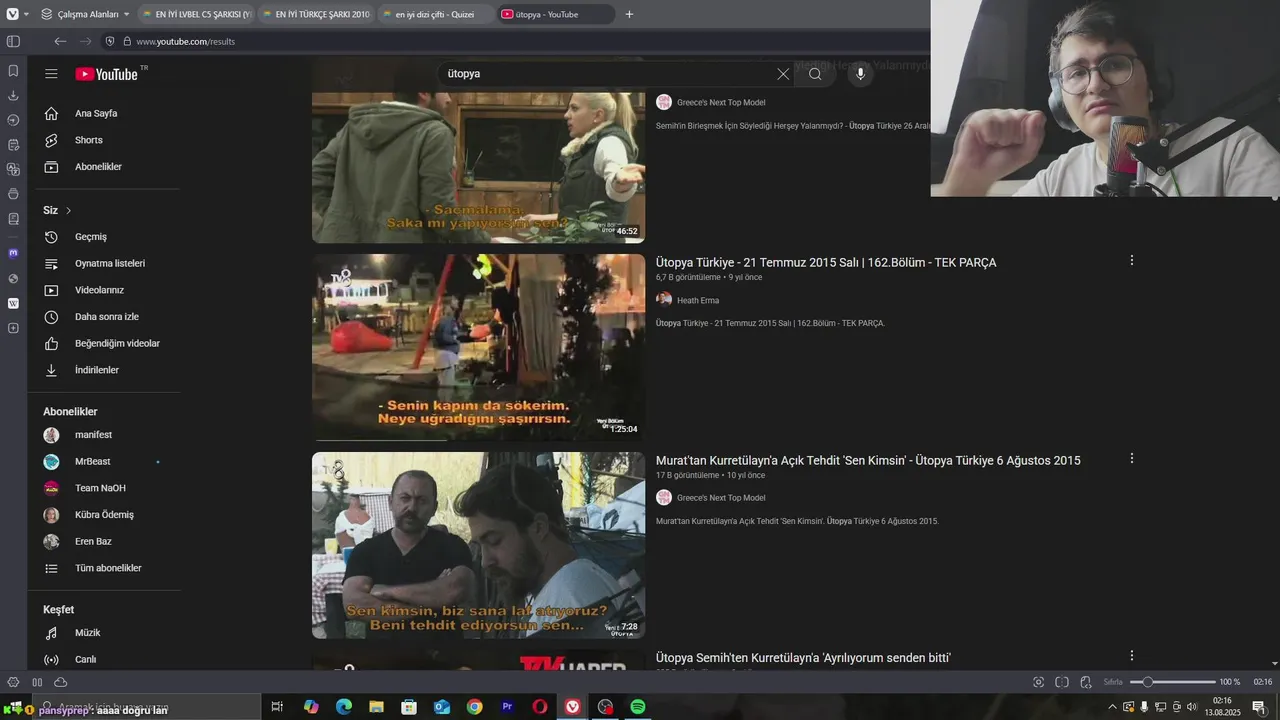1280x720 pixels.
Task: Open the Murat'tan Kurretülayn'a tehdit thumbnail
Action: point(478,545)
